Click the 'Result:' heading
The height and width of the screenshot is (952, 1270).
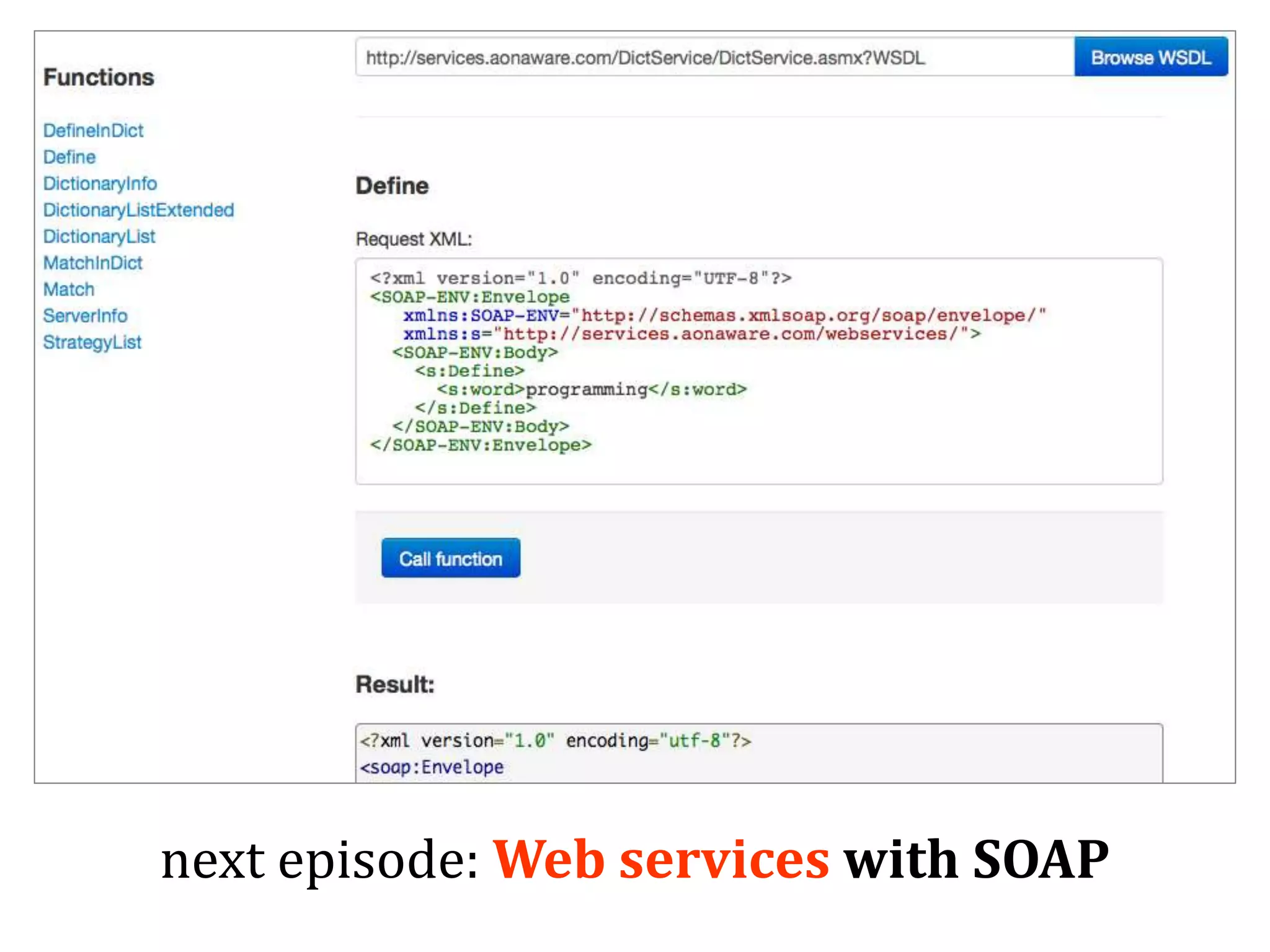pos(395,685)
